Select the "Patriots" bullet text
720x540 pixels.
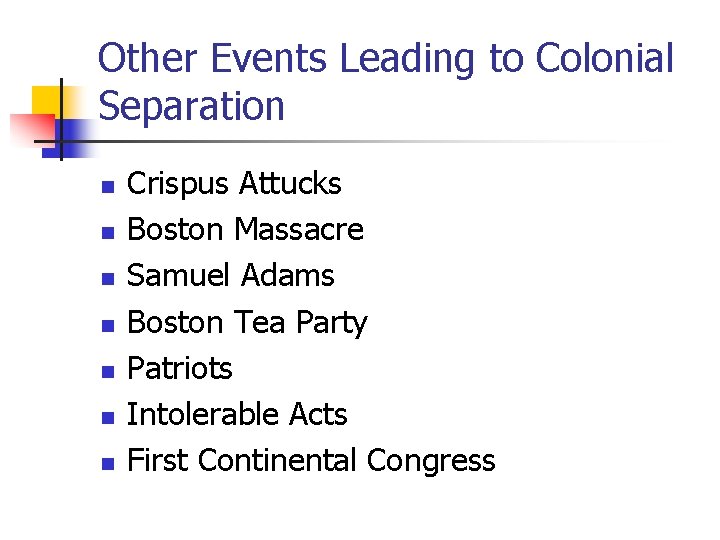click(180, 368)
